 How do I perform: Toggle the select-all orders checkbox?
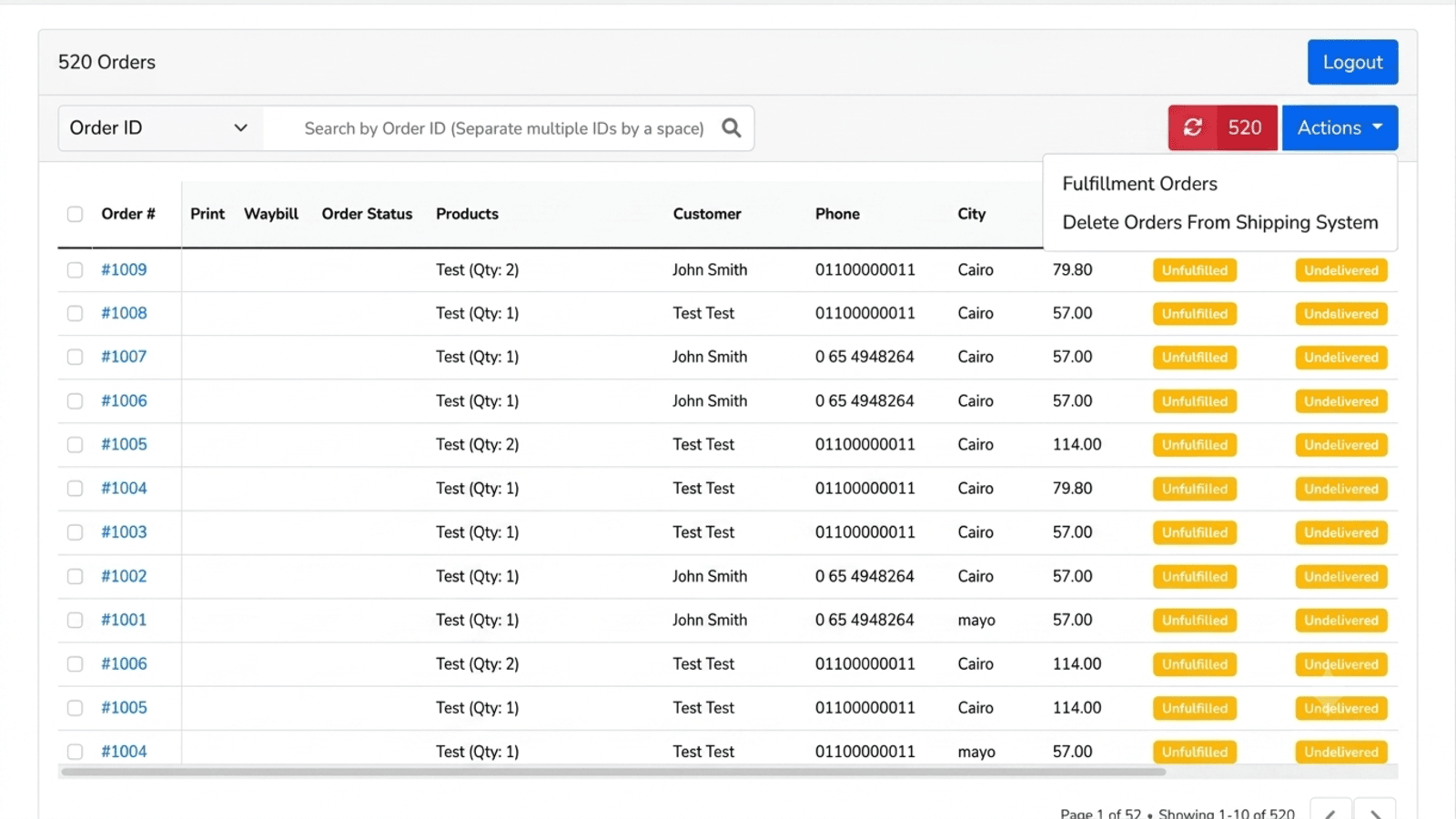(x=75, y=214)
